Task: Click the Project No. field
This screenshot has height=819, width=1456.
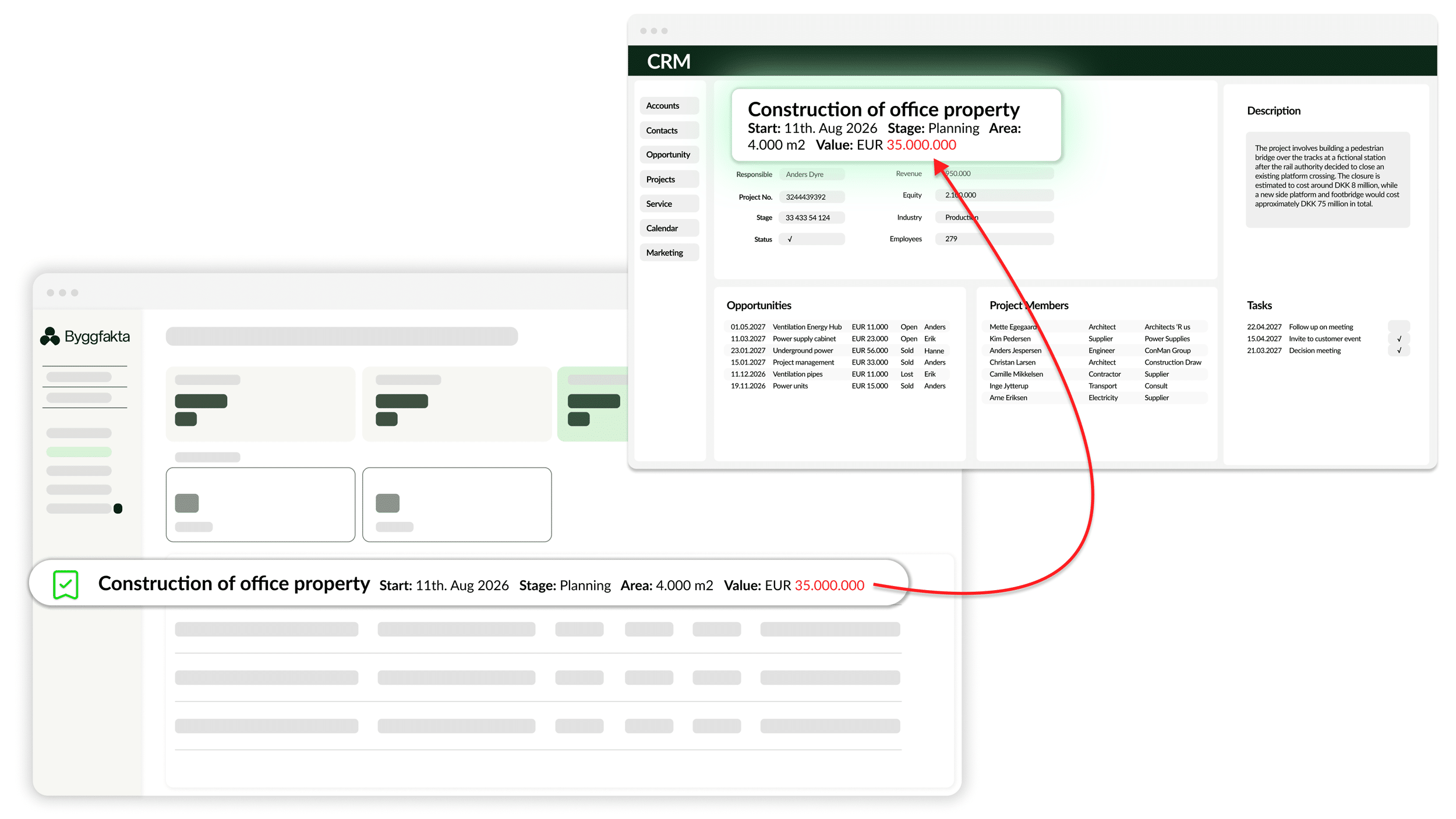Action: tap(812, 197)
